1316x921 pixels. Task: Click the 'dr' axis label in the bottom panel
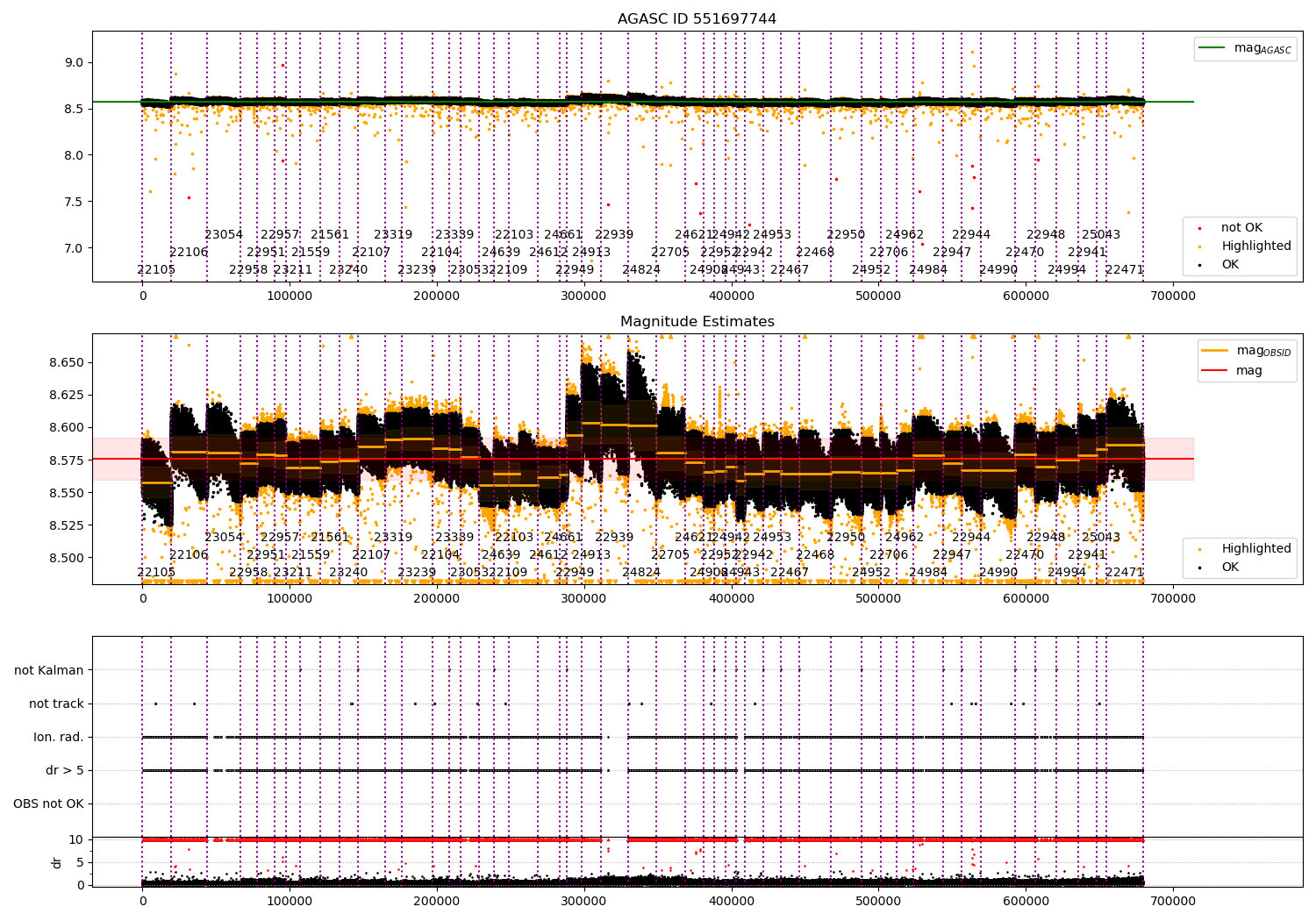pyautogui.click(x=57, y=862)
